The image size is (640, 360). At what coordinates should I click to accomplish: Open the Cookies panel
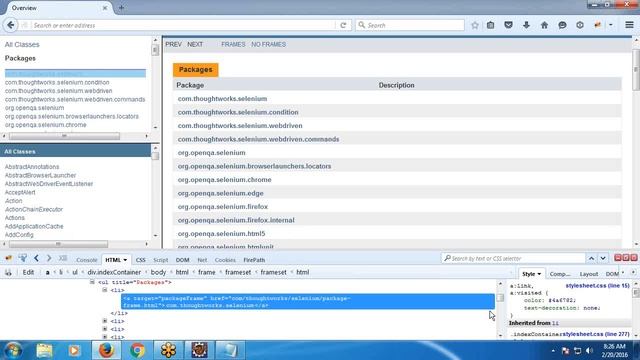point(225,260)
